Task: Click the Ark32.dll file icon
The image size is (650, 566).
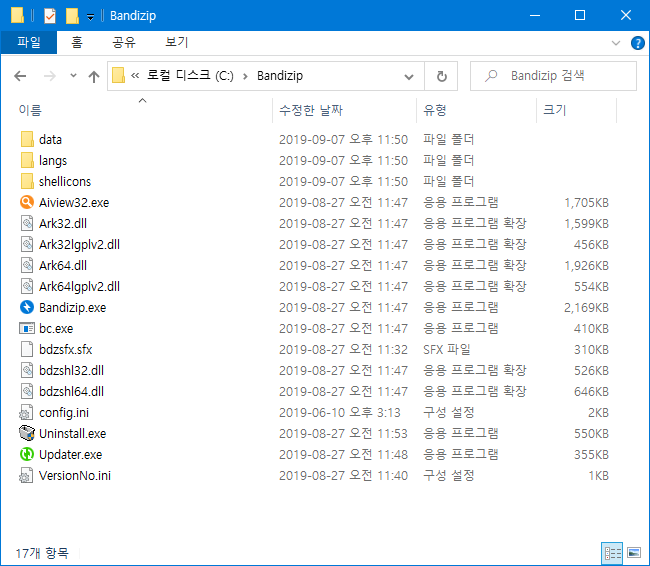Action: 27,223
